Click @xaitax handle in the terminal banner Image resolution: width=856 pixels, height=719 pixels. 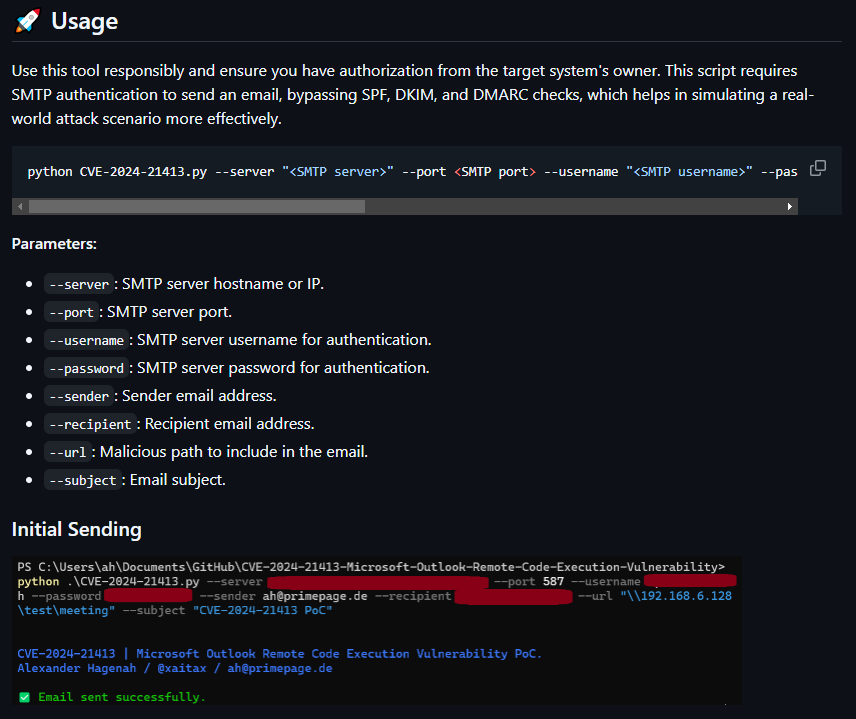pos(182,668)
